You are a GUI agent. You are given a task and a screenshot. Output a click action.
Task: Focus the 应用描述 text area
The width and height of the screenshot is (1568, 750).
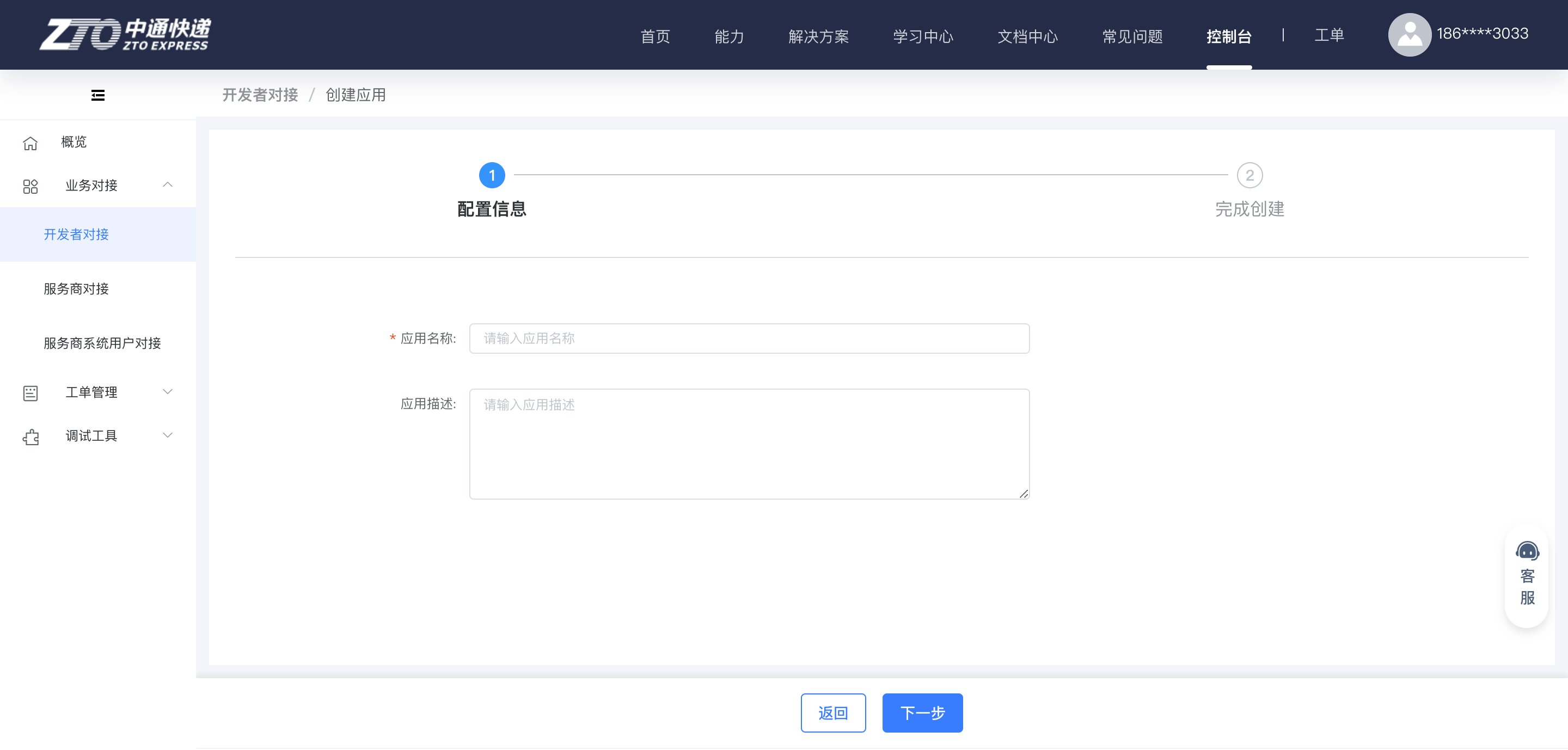[x=749, y=444]
